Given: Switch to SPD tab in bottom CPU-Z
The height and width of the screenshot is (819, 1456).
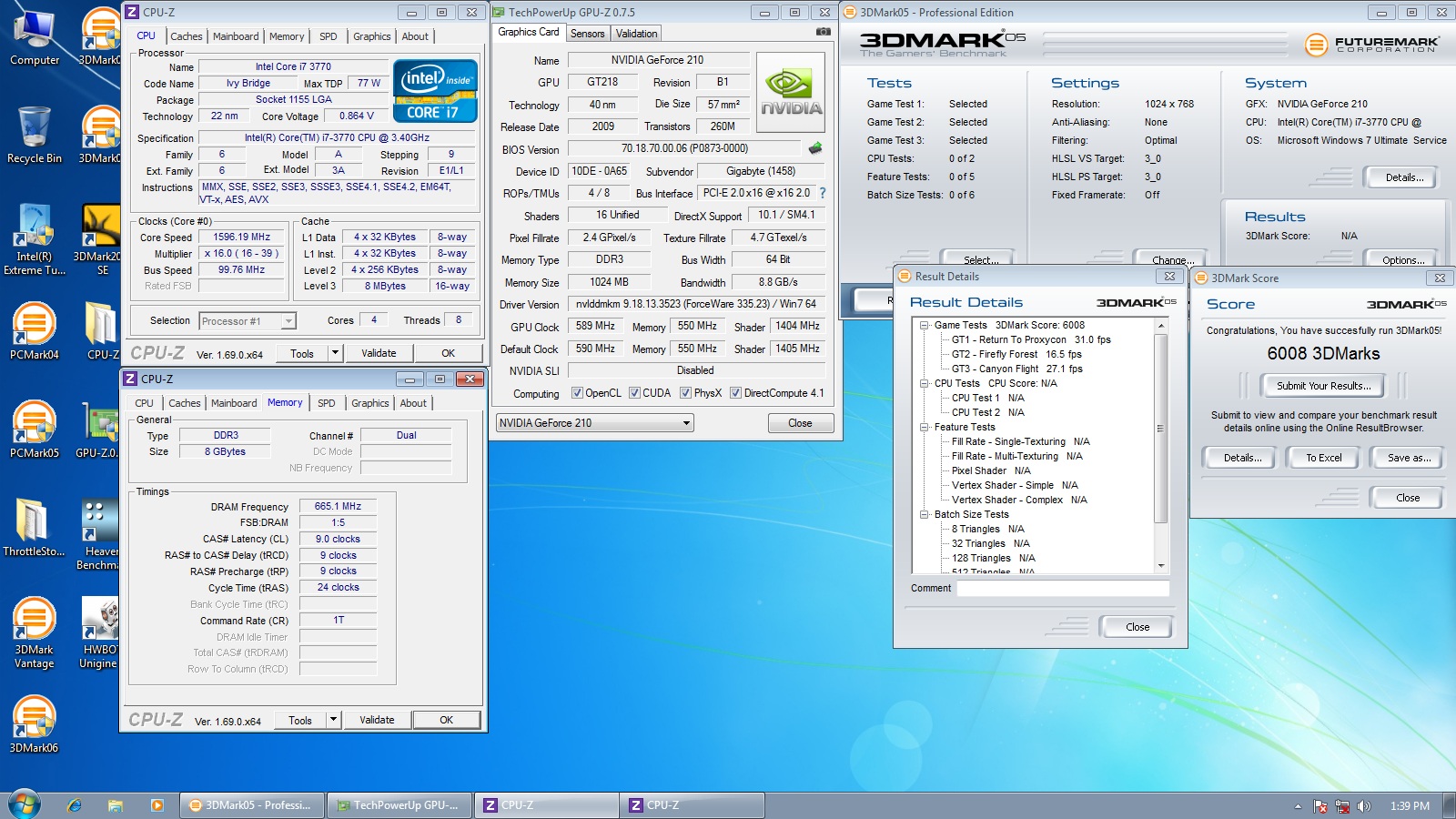Looking at the screenshot, I should 327,403.
